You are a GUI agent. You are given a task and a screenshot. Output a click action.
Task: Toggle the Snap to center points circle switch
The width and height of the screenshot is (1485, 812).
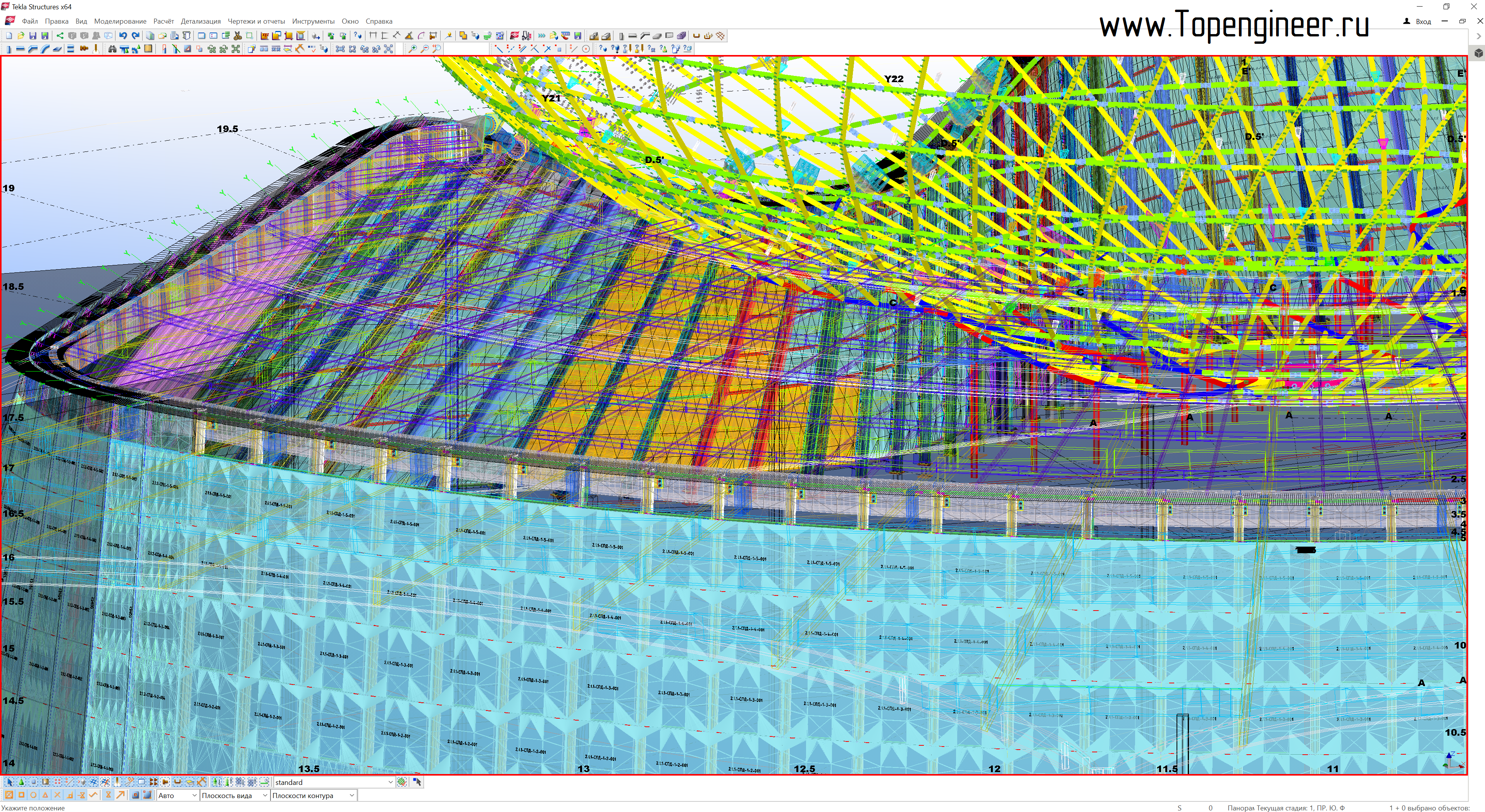tap(33, 795)
